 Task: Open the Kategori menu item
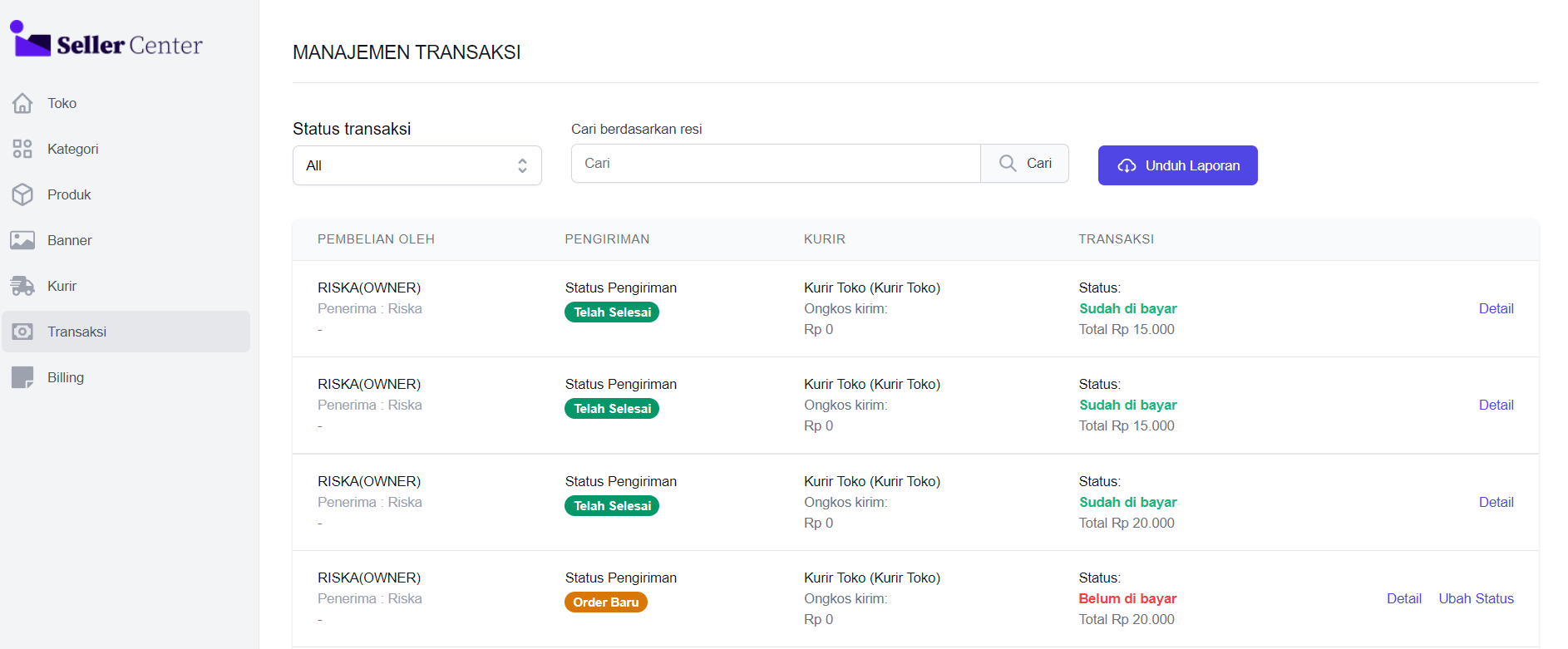pos(73,149)
